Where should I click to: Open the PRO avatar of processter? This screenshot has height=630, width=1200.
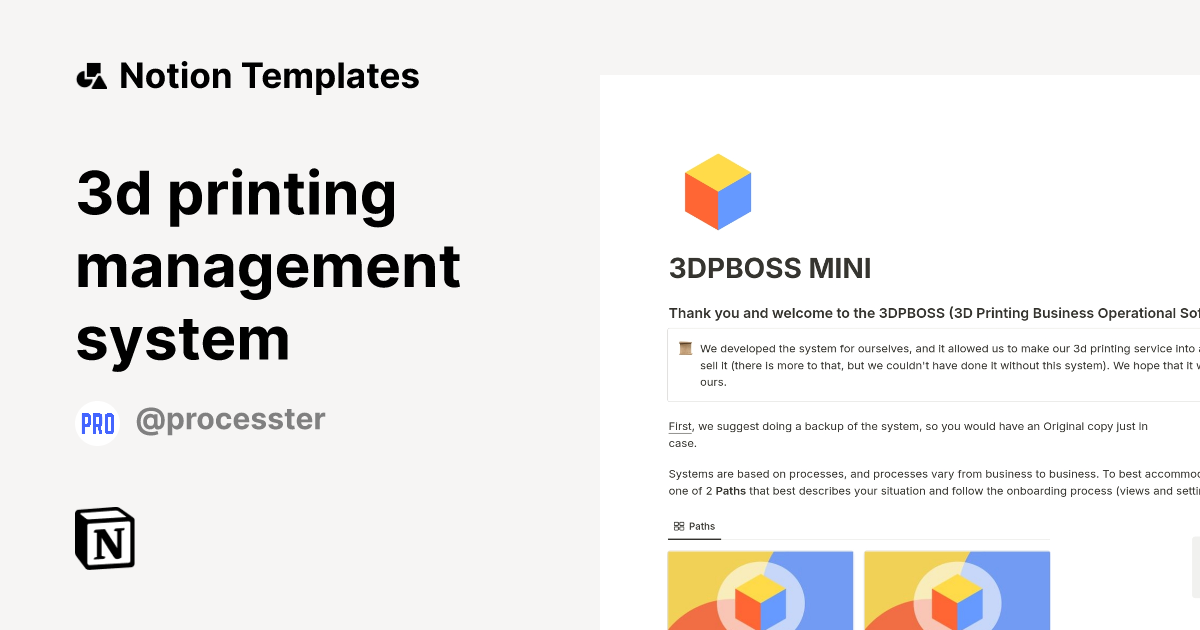coord(98,422)
